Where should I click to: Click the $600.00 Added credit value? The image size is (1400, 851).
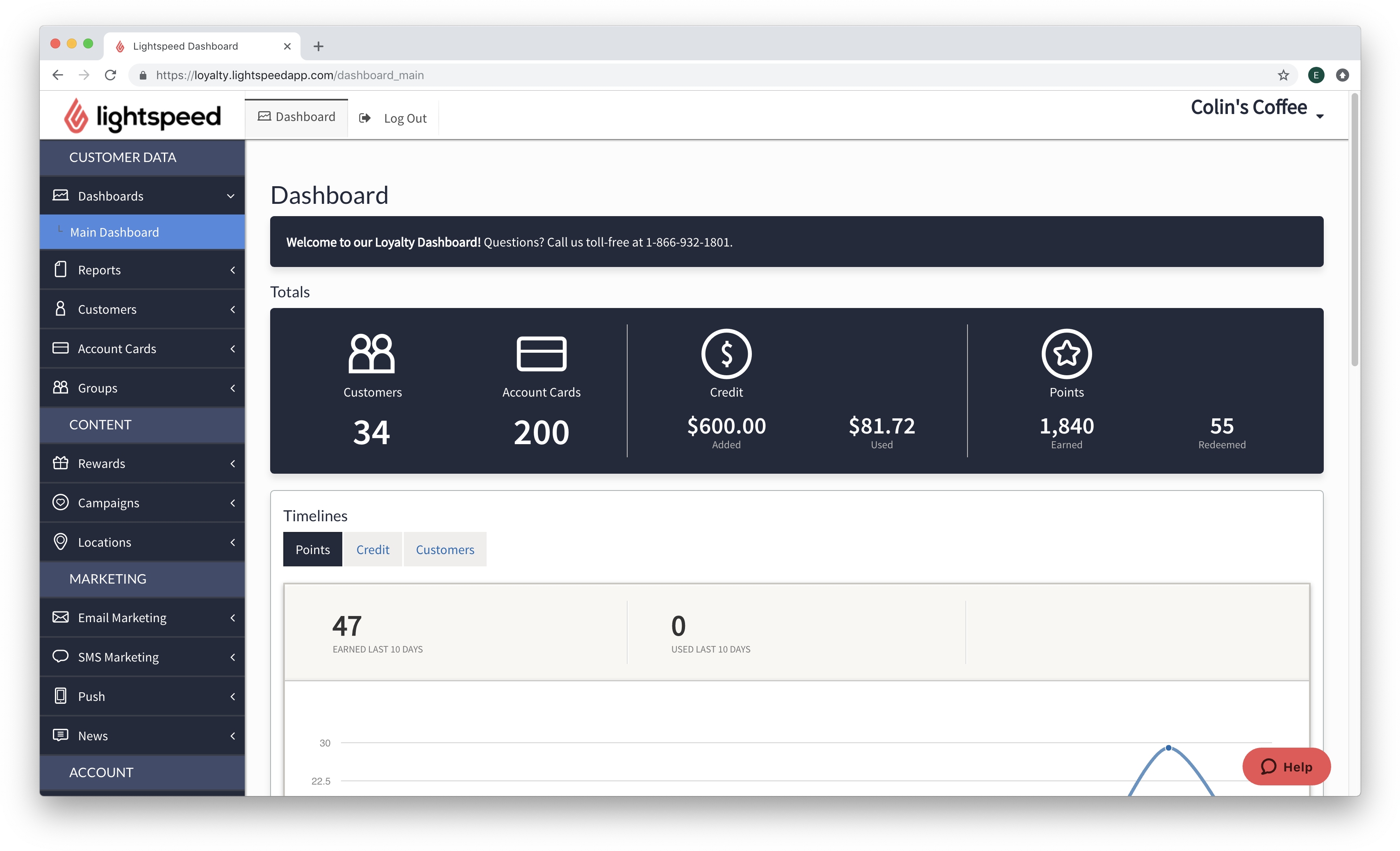pos(726,426)
